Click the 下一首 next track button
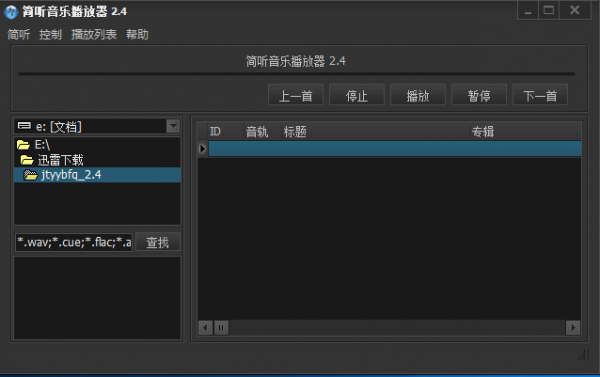The width and height of the screenshot is (600, 377). (540, 95)
